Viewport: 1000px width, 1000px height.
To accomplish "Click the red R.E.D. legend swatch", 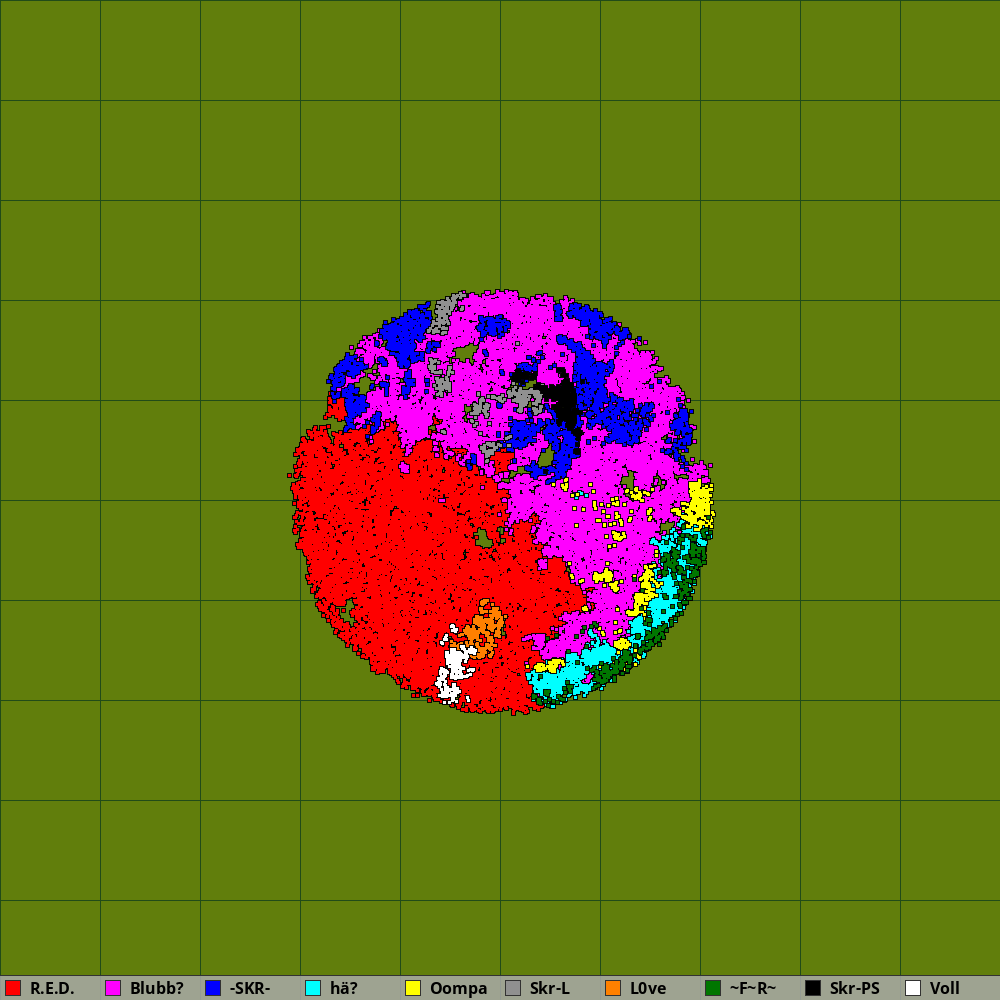I will point(13,988).
